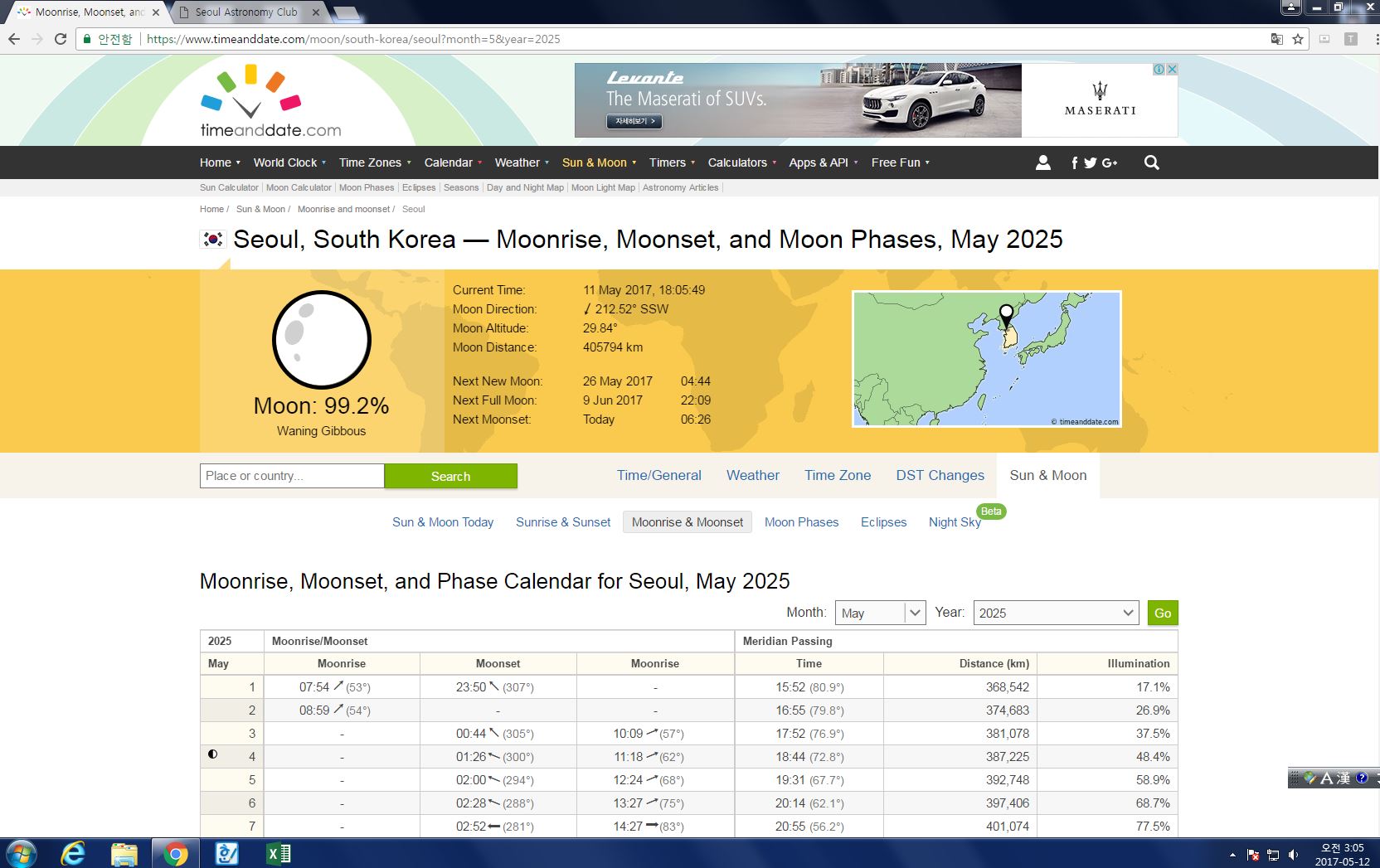
Task: Open timeanddate Google Plus icon
Action: click(x=1110, y=163)
